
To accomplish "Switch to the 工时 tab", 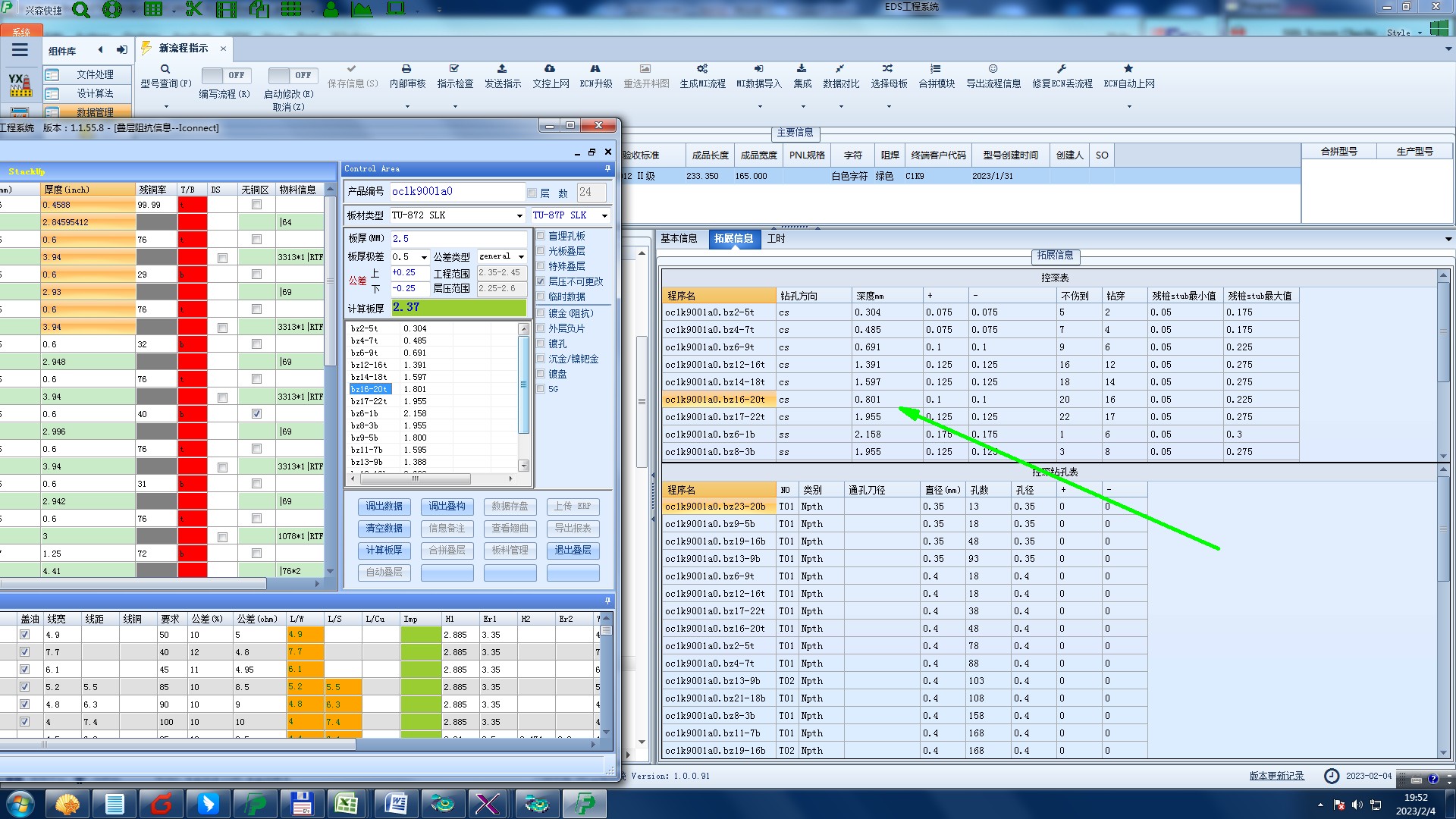I will [x=776, y=239].
